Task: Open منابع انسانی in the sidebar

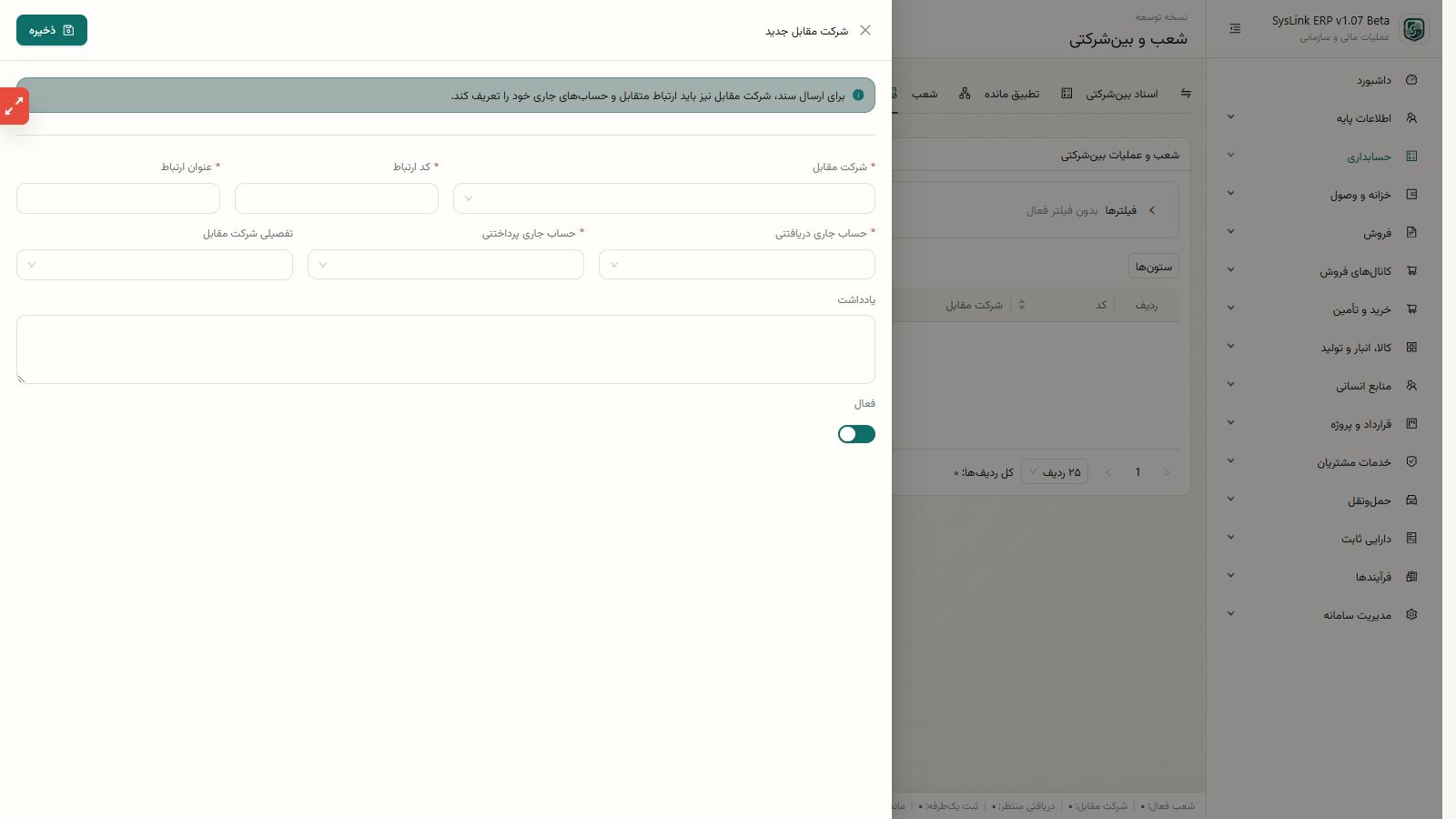Action: 1364,386
